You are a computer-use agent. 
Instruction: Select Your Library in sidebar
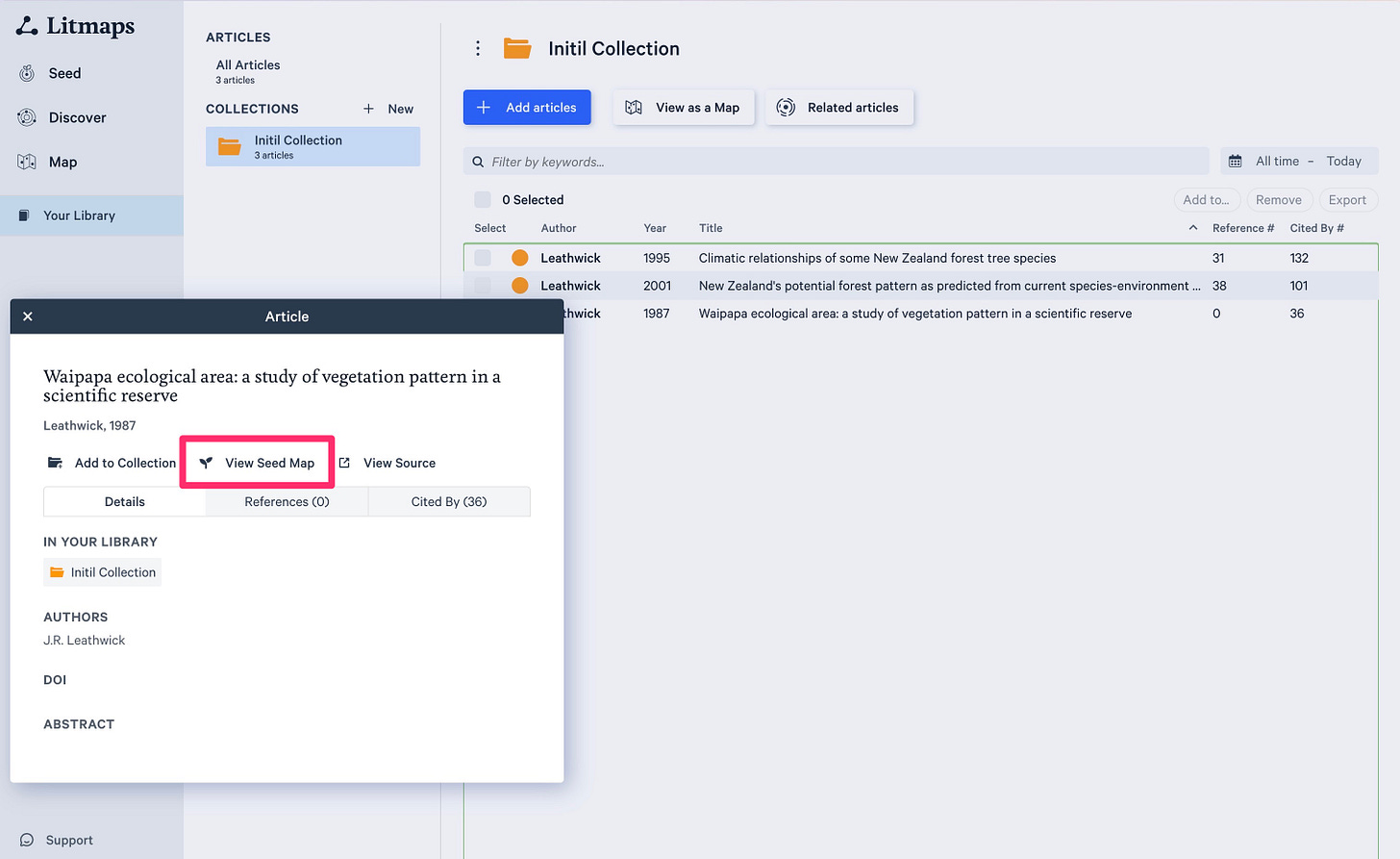[x=91, y=215]
